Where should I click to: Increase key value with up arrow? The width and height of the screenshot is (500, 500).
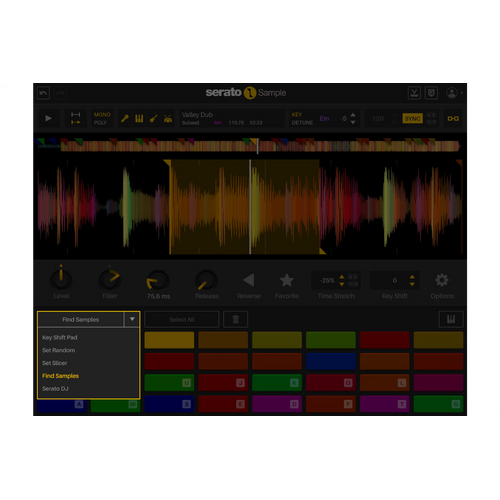[353, 115]
